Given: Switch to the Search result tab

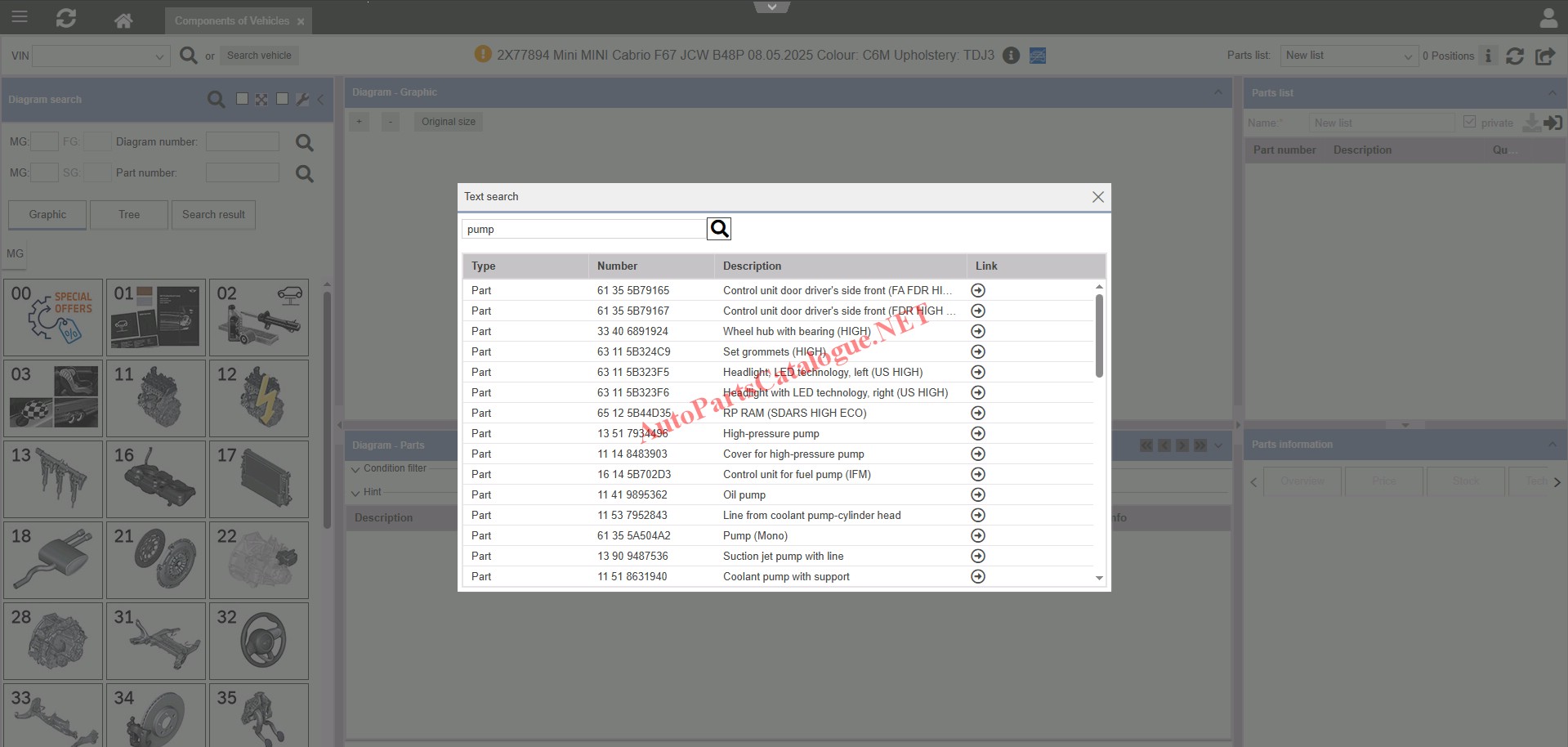Looking at the screenshot, I should coord(213,215).
